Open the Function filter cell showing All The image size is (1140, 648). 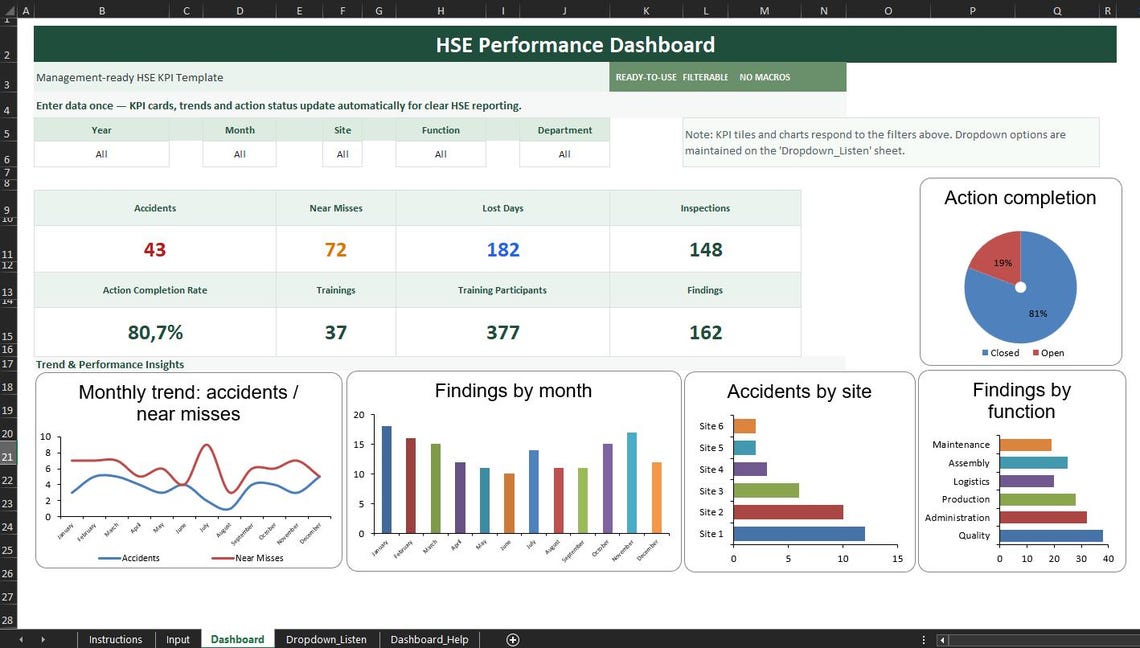[441, 154]
